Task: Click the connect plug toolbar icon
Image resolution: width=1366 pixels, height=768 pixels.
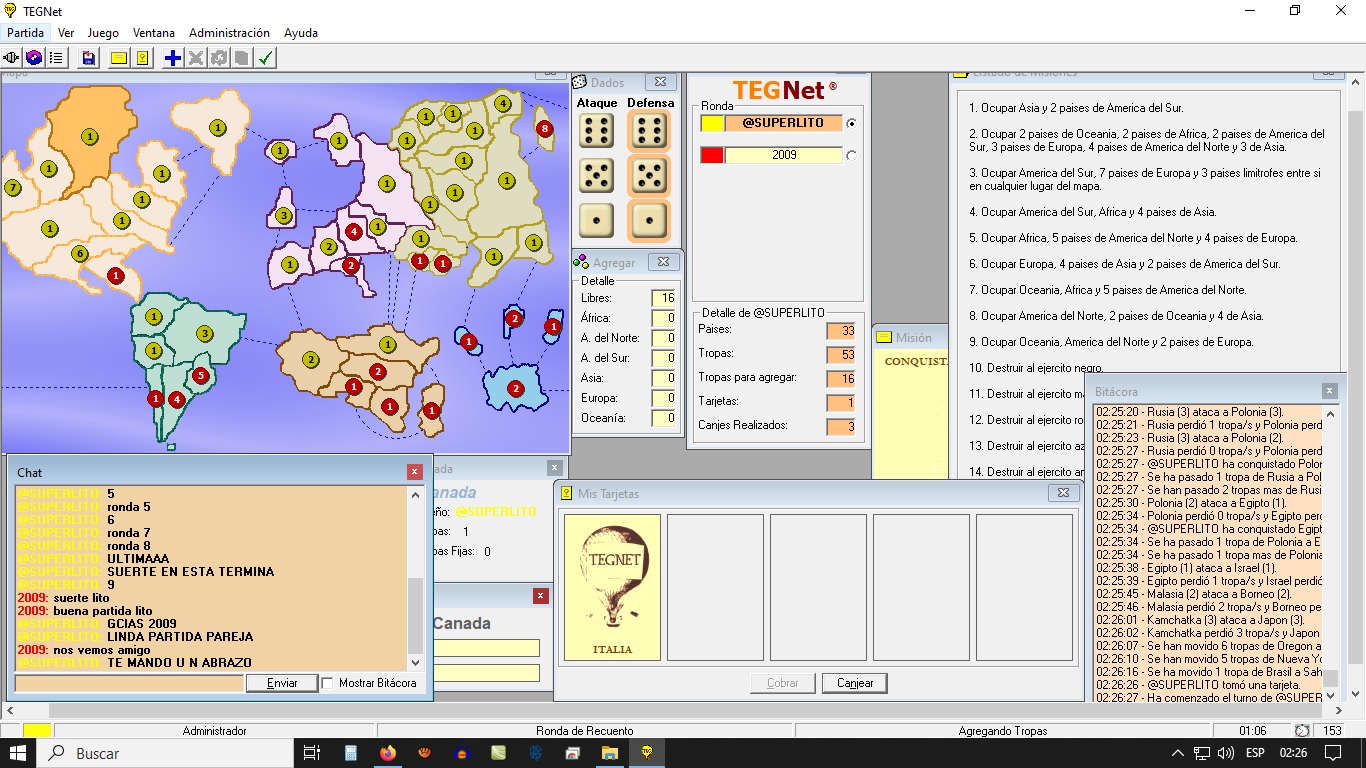Action: pyautogui.click(x=12, y=58)
